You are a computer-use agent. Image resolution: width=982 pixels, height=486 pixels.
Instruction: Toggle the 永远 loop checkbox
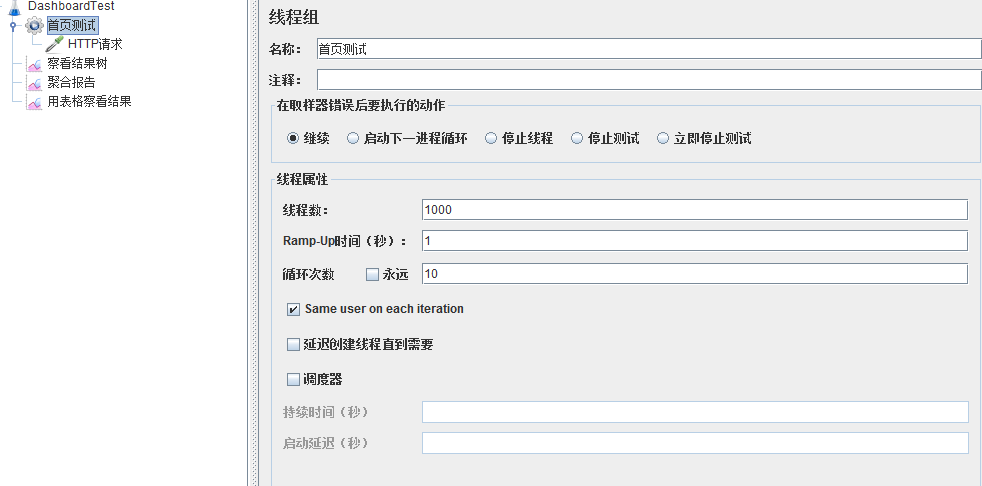(373, 274)
